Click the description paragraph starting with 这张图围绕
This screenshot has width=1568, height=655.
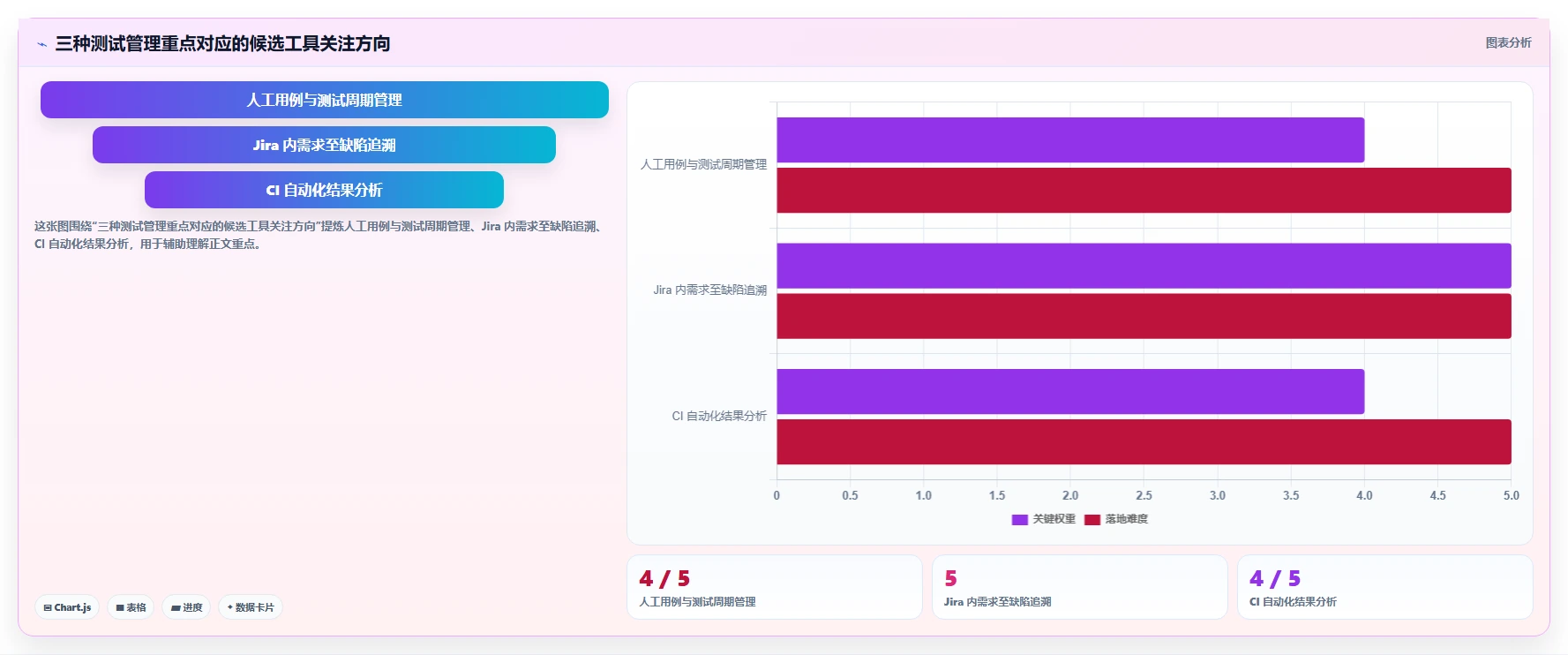point(319,235)
